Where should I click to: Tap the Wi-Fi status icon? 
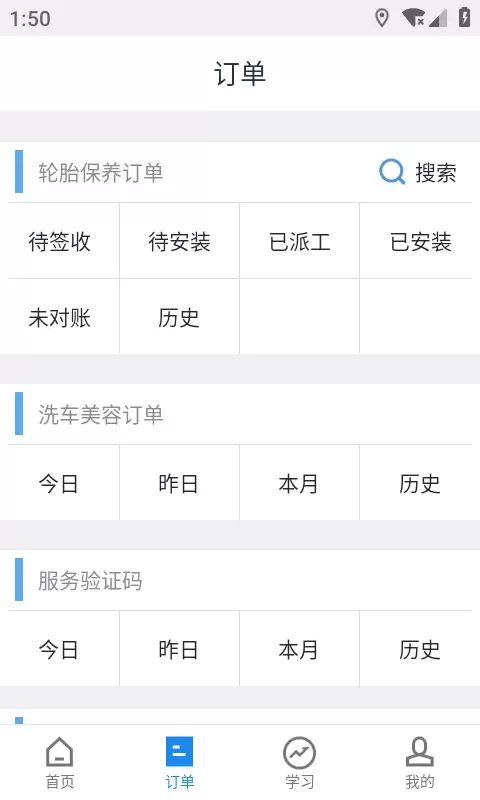pyautogui.click(x=413, y=17)
